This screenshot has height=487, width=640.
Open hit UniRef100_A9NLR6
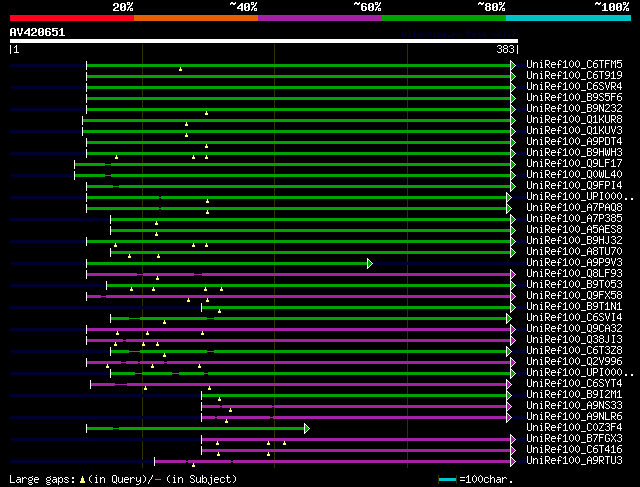(x=574, y=417)
